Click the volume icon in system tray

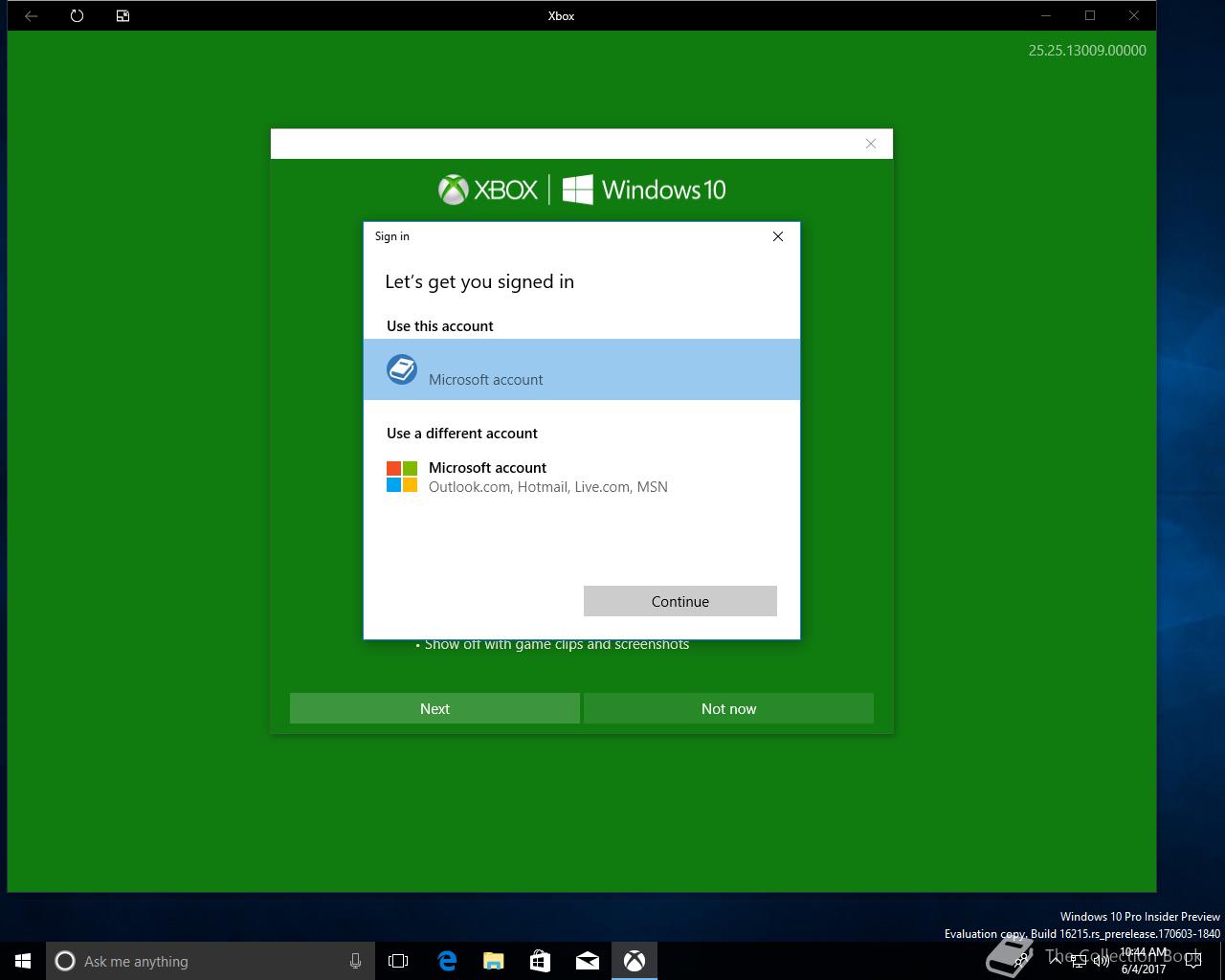tap(1101, 961)
